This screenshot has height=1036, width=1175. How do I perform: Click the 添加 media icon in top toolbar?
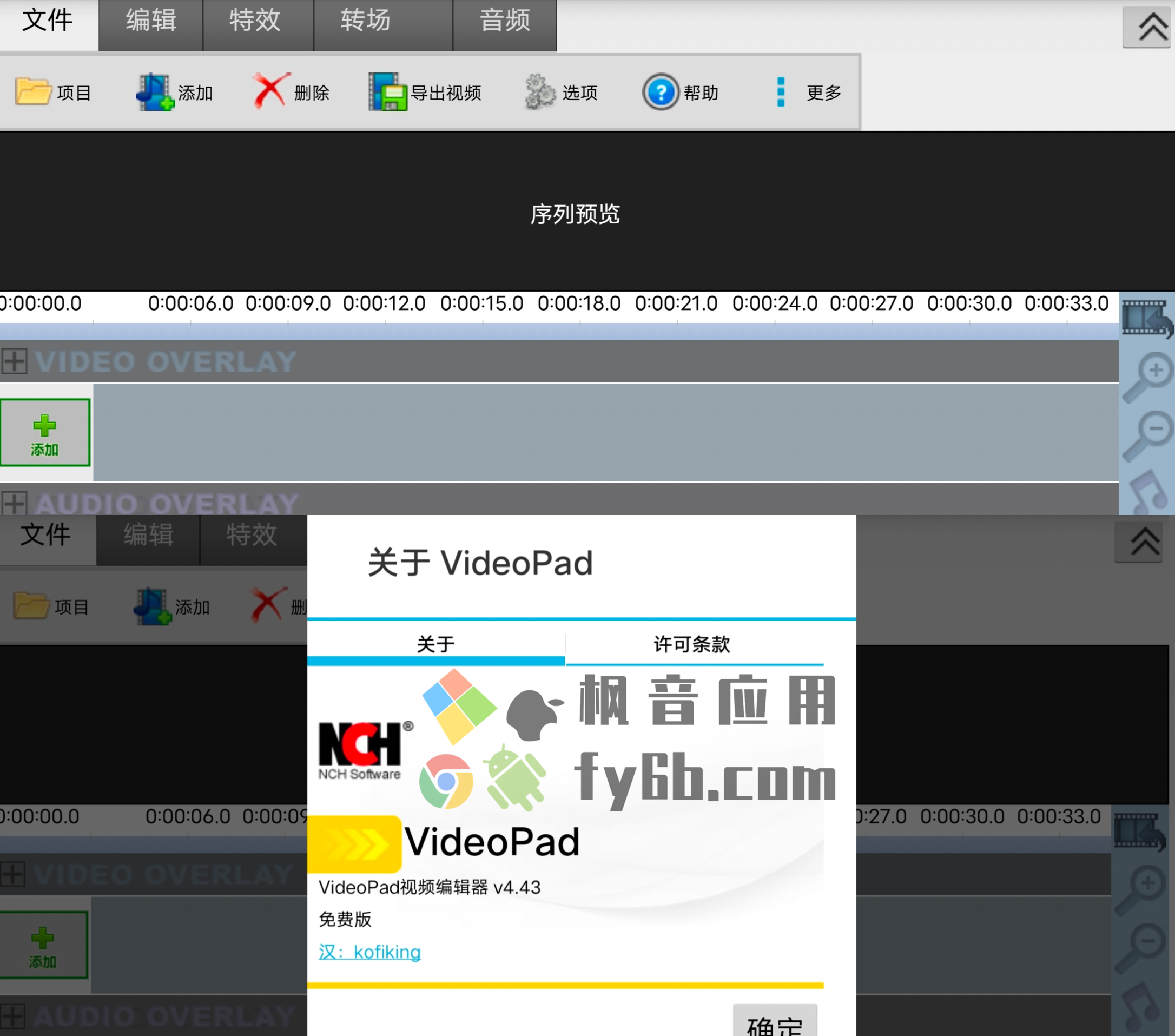tap(155, 91)
